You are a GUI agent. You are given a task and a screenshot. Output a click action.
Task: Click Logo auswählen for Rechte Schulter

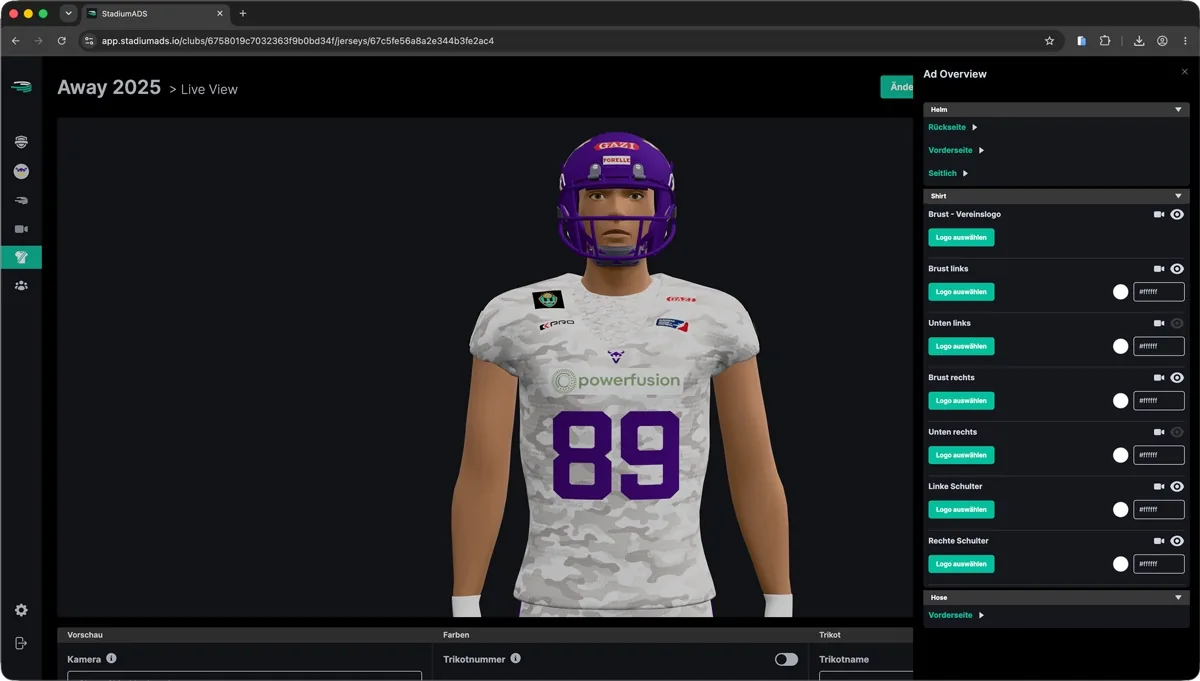[x=961, y=564]
